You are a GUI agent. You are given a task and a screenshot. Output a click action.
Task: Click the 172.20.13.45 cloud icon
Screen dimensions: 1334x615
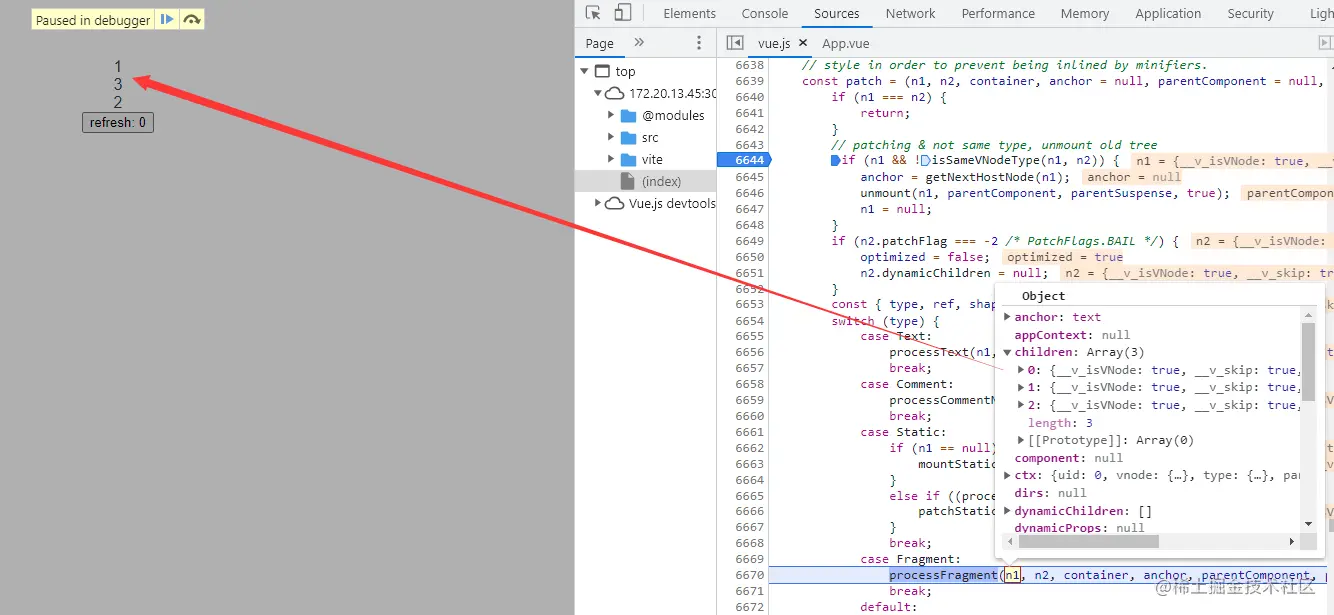tap(615, 93)
